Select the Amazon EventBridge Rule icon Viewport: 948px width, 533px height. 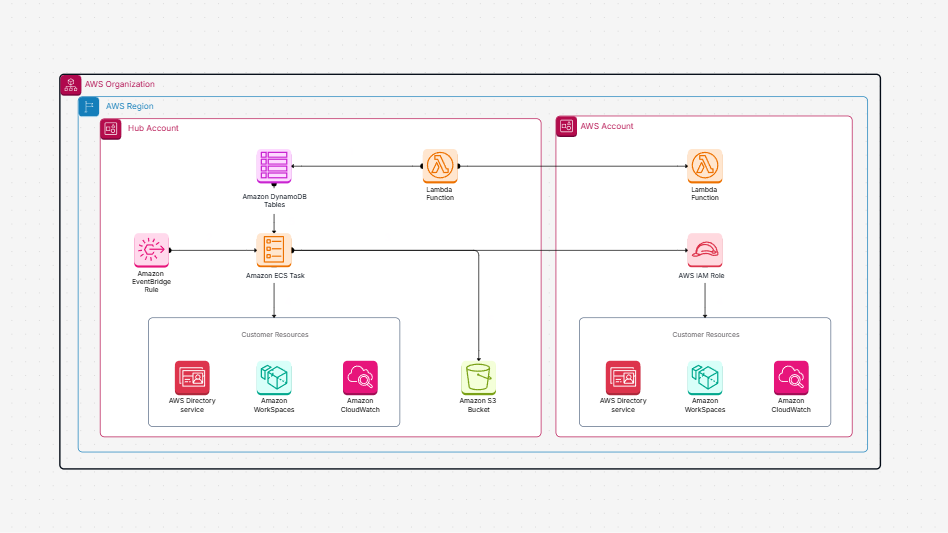tap(151, 250)
